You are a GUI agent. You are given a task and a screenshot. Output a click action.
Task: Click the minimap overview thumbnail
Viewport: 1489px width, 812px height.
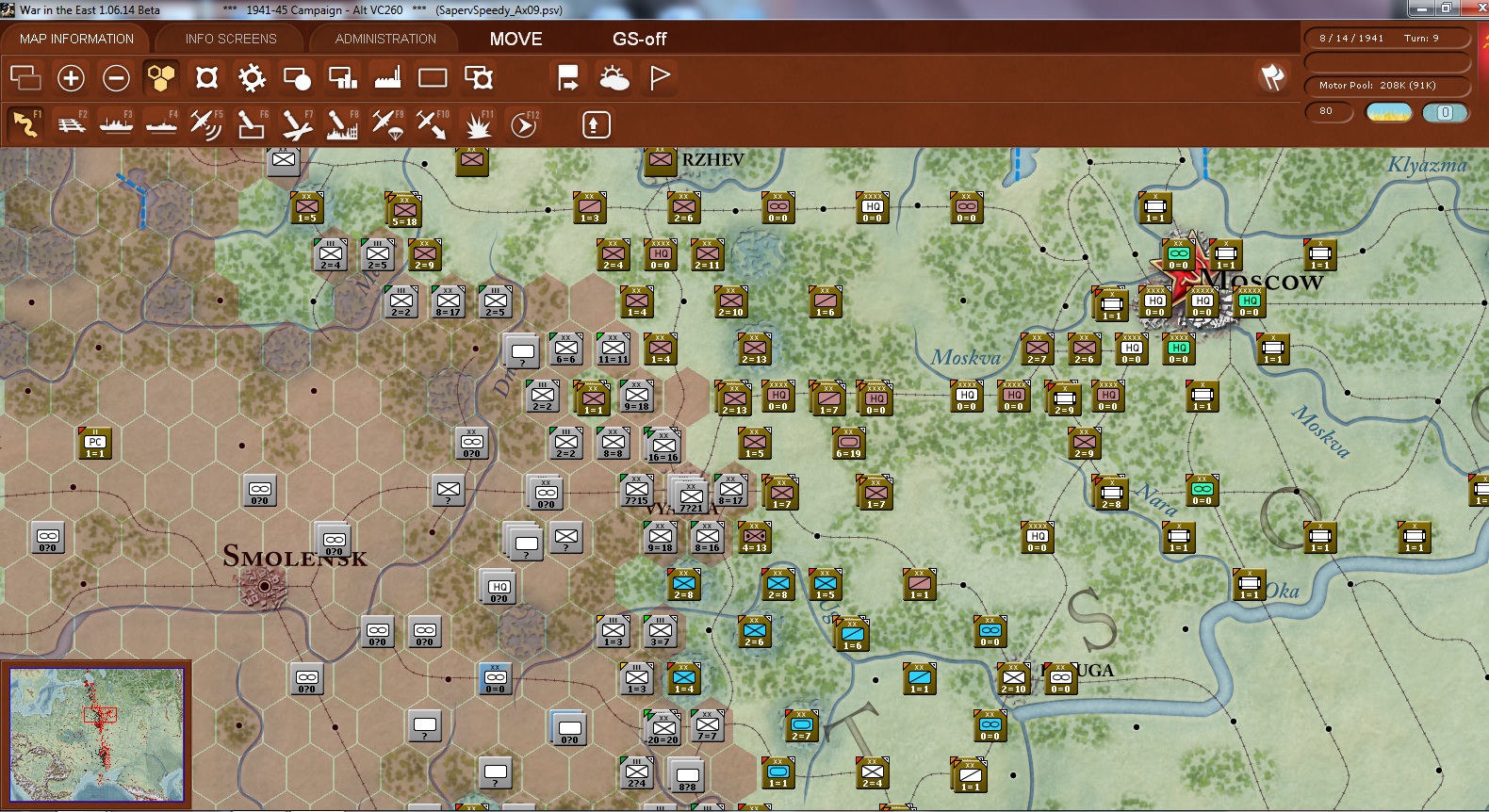96,735
